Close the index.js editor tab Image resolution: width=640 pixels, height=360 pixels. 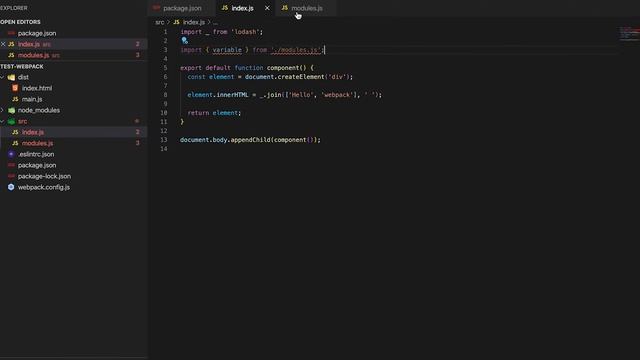click(x=267, y=8)
